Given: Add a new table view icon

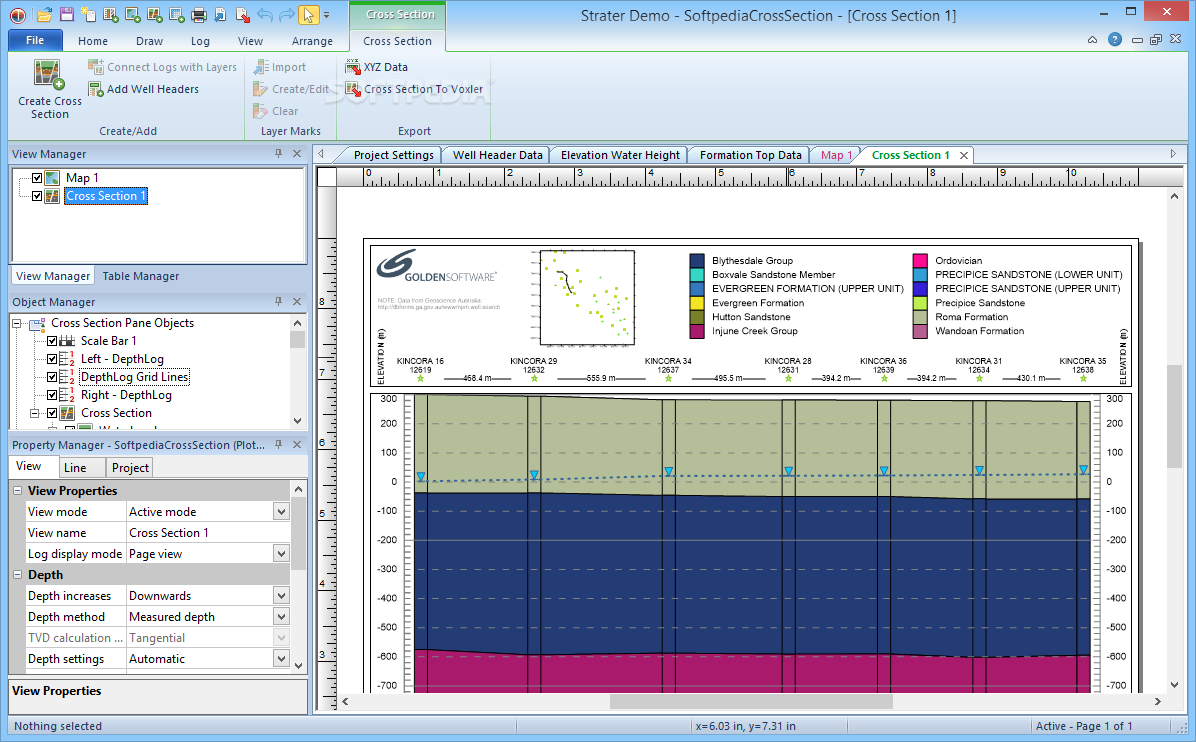Looking at the screenshot, I should (x=177, y=14).
